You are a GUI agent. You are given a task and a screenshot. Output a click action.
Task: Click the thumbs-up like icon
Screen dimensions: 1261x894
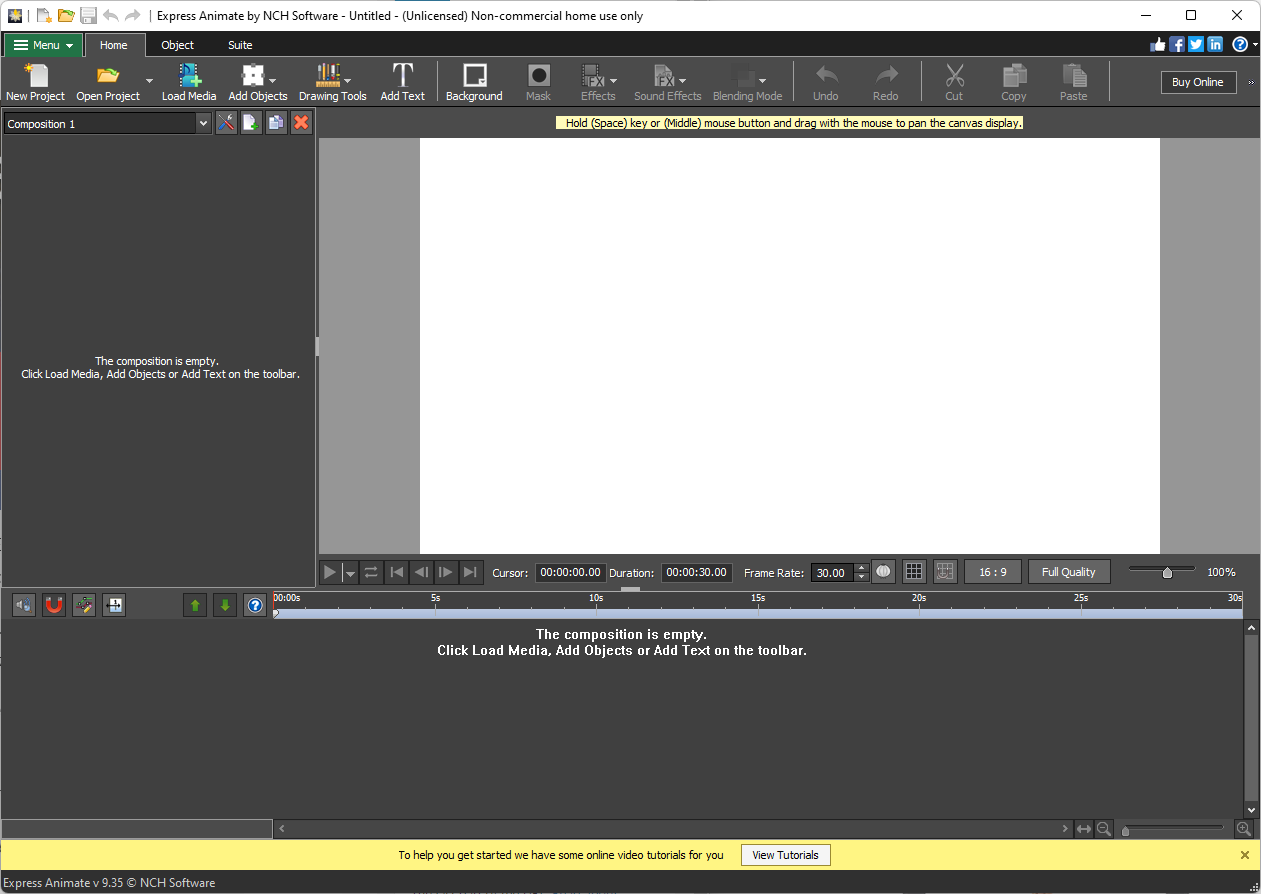click(1159, 44)
